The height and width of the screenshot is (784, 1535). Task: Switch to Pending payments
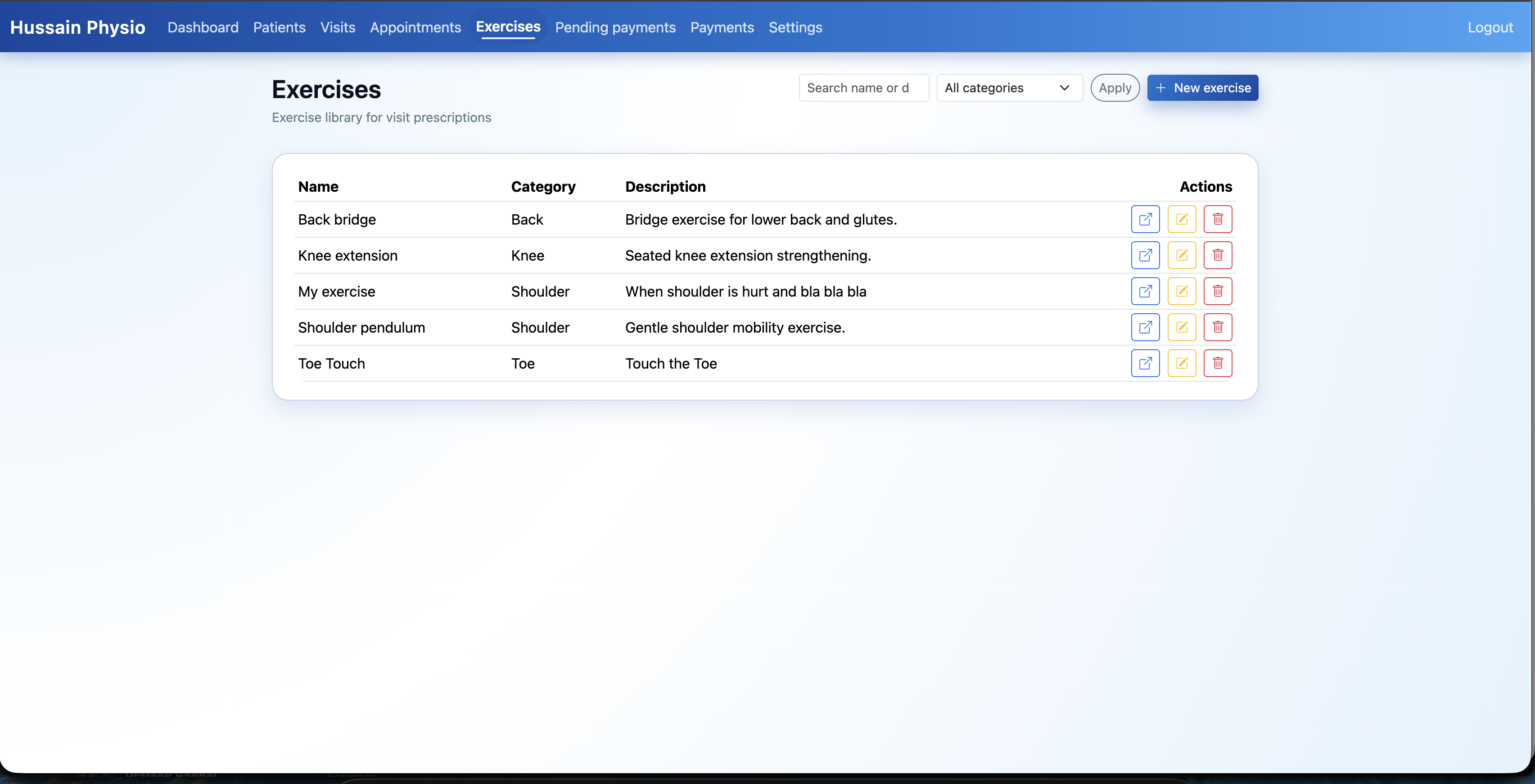pos(615,27)
